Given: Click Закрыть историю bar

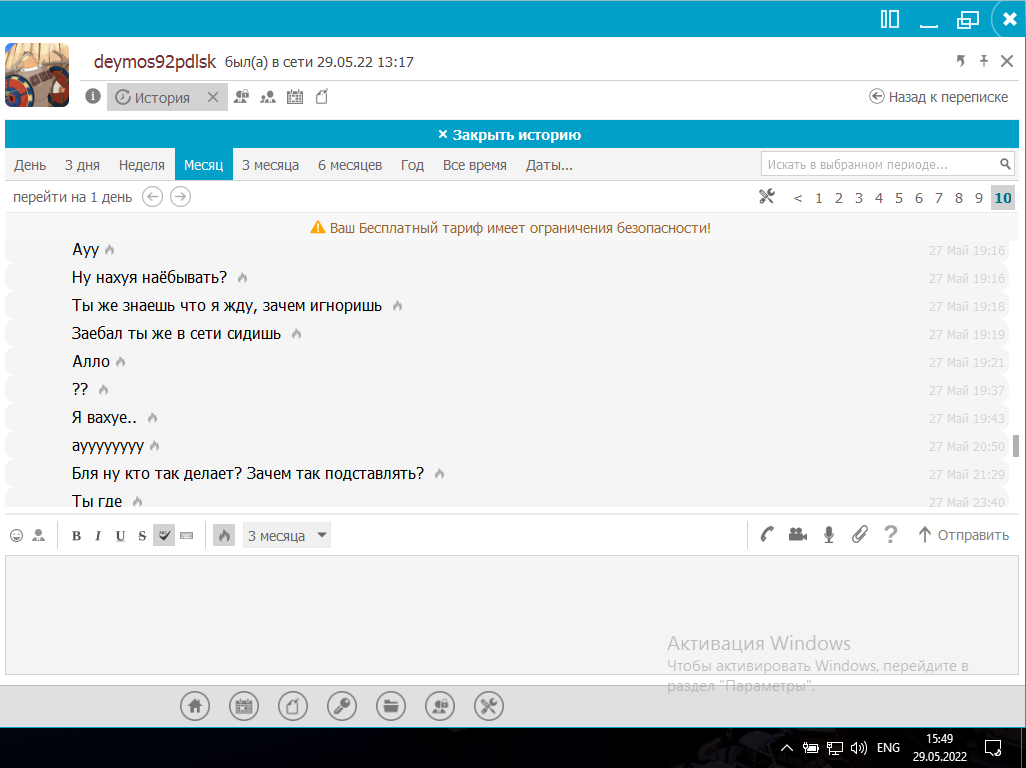Looking at the screenshot, I should (512, 134).
